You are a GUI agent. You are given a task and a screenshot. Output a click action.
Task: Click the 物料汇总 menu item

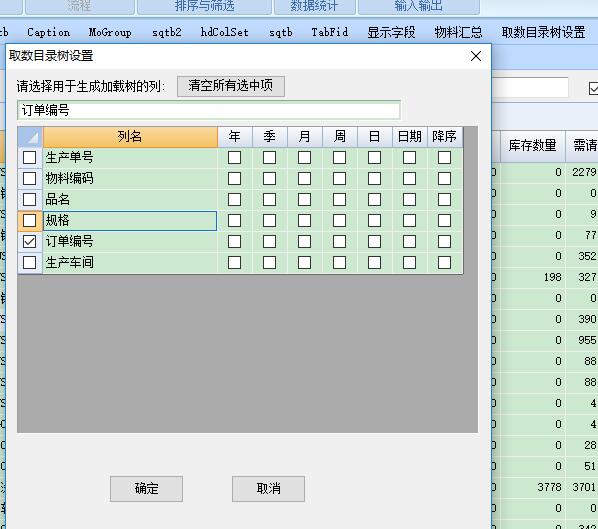[458, 32]
